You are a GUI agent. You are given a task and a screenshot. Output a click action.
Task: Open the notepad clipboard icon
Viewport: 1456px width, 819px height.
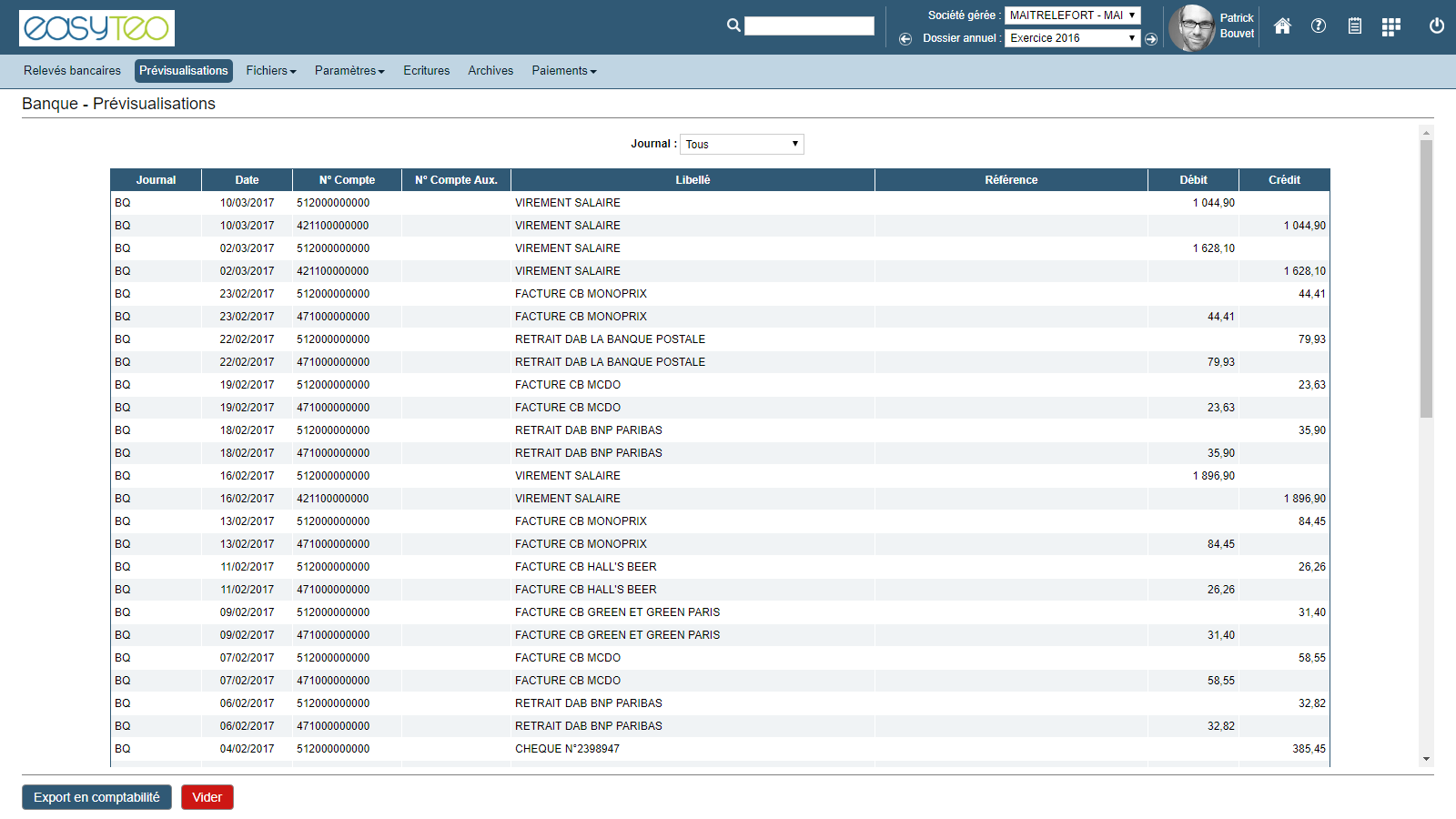[x=1355, y=26]
